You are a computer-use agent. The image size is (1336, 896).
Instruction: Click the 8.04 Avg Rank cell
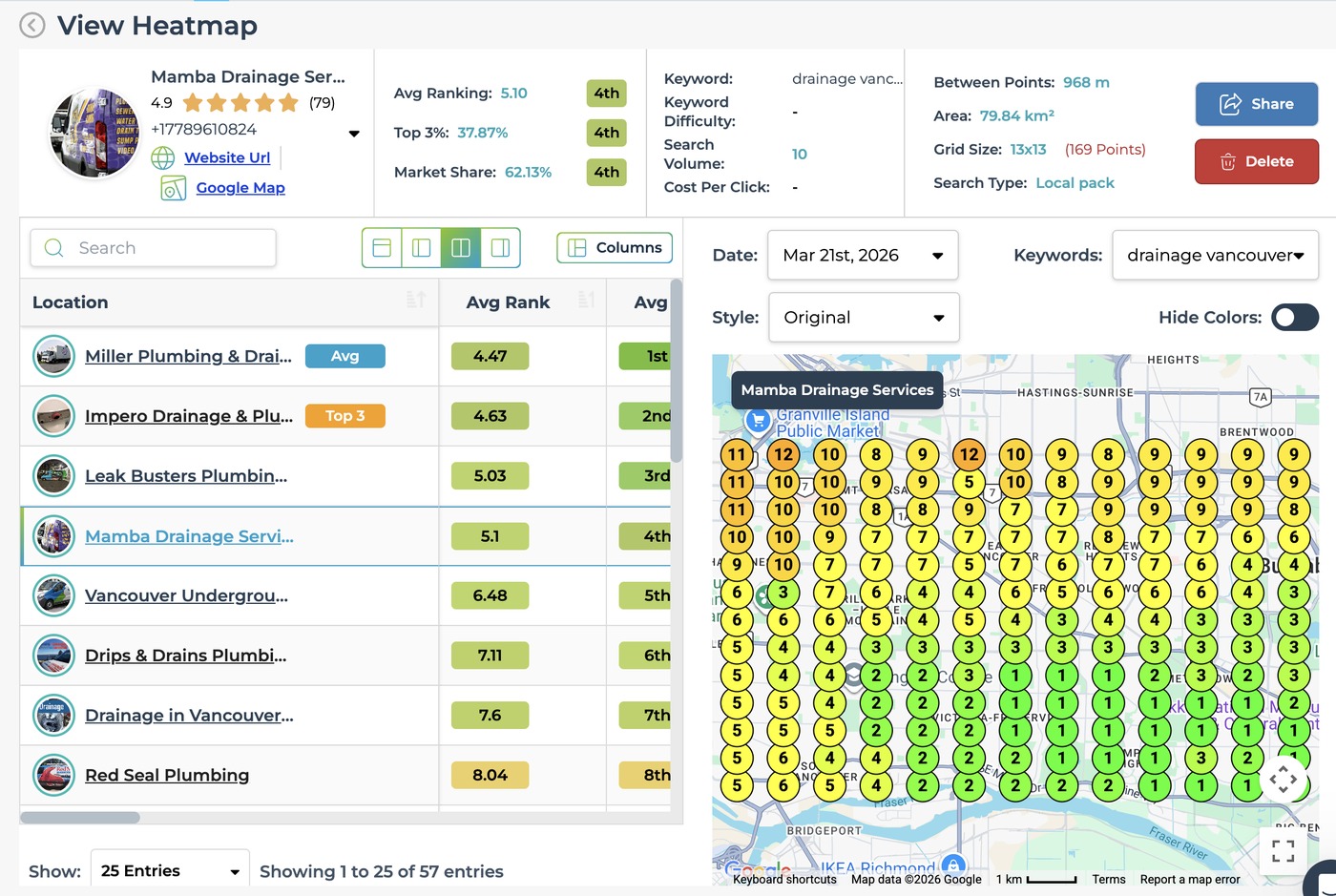point(491,775)
